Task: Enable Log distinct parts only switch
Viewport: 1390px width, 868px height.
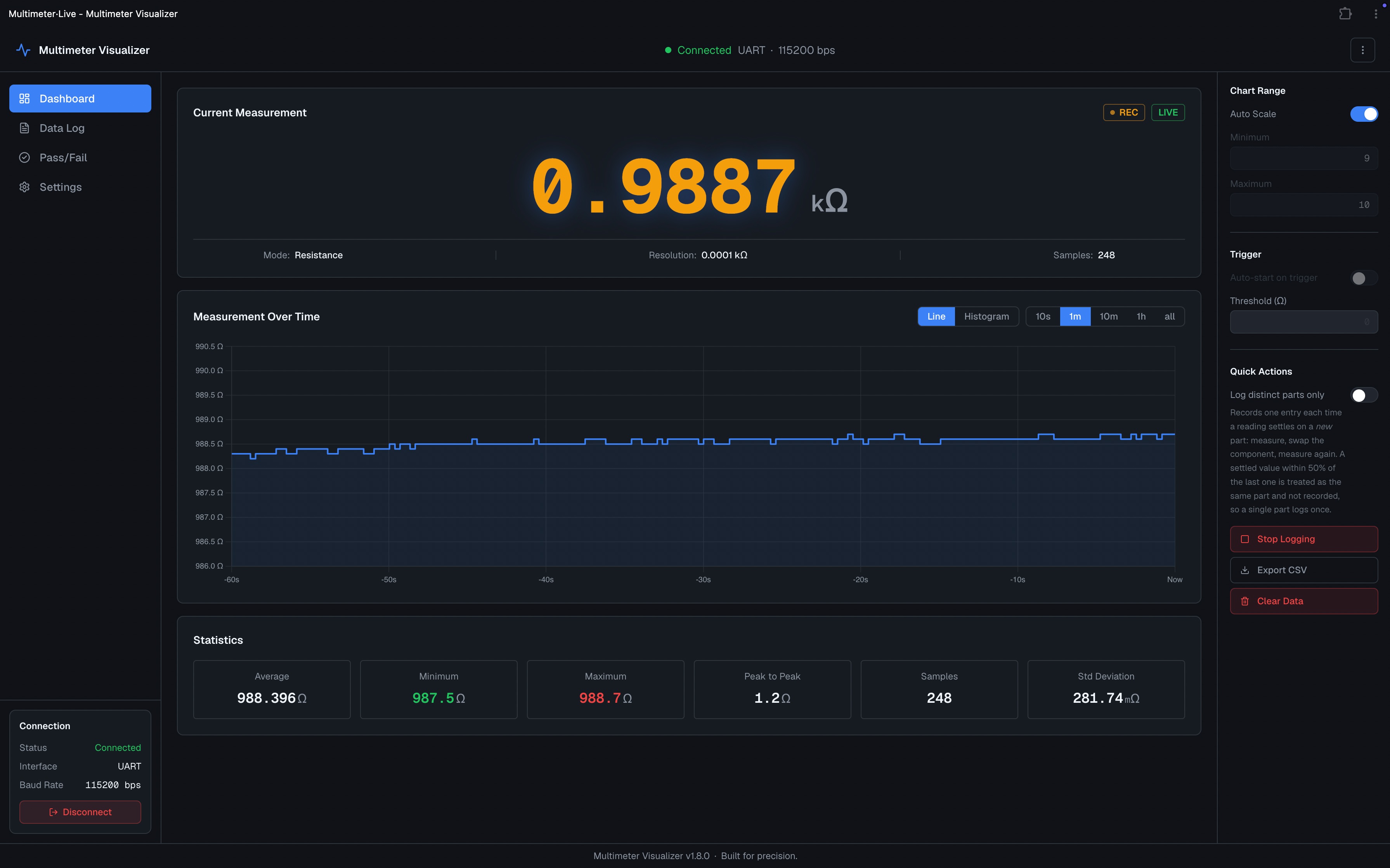Action: [1364, 395]
